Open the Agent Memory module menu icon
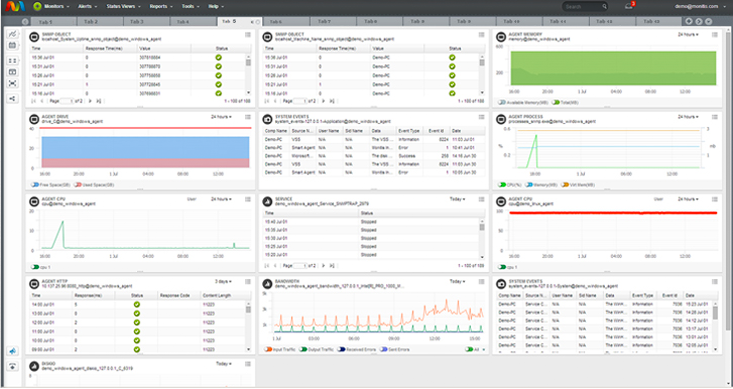The image size is (733, 389). point(714,35)
